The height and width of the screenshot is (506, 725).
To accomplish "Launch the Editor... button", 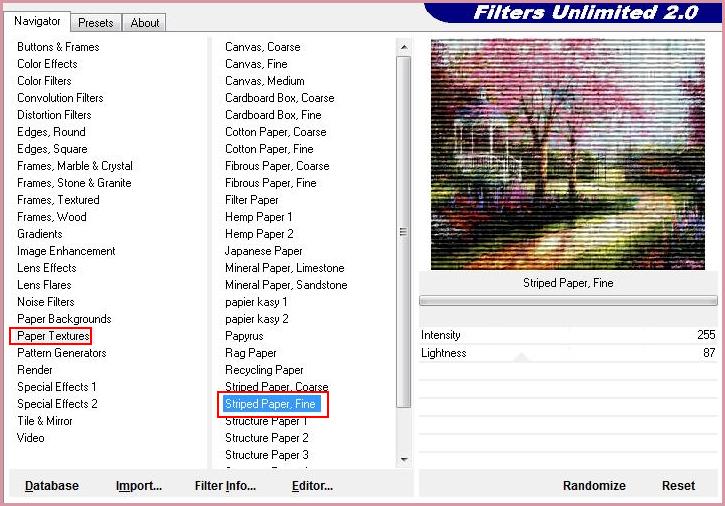I will coord(312,486).
